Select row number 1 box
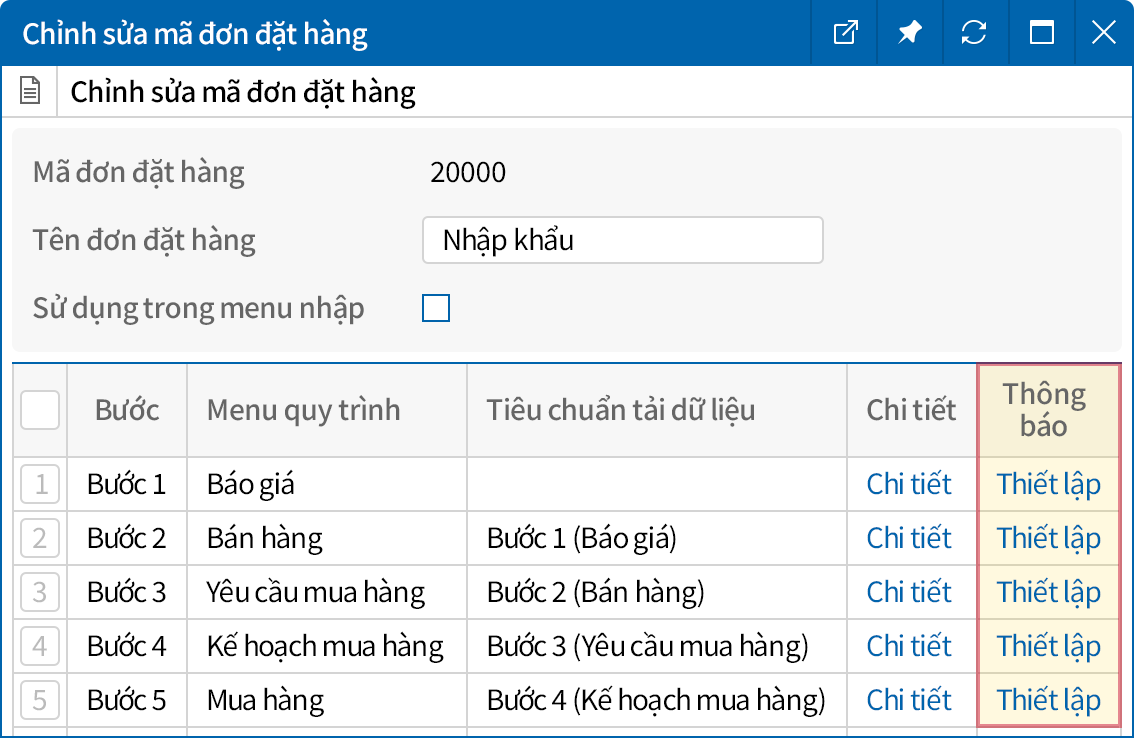This screenshot has width=1134, height=738. 40,485
